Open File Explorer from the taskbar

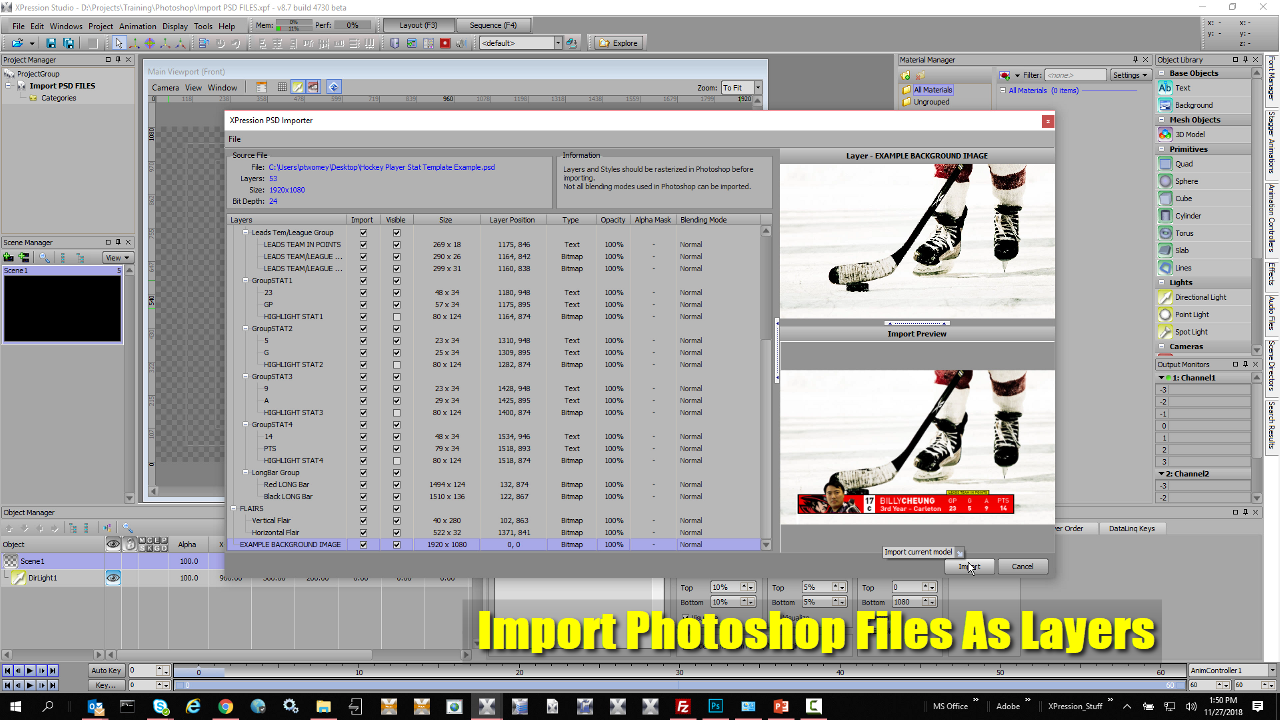[x=323, y=706]
